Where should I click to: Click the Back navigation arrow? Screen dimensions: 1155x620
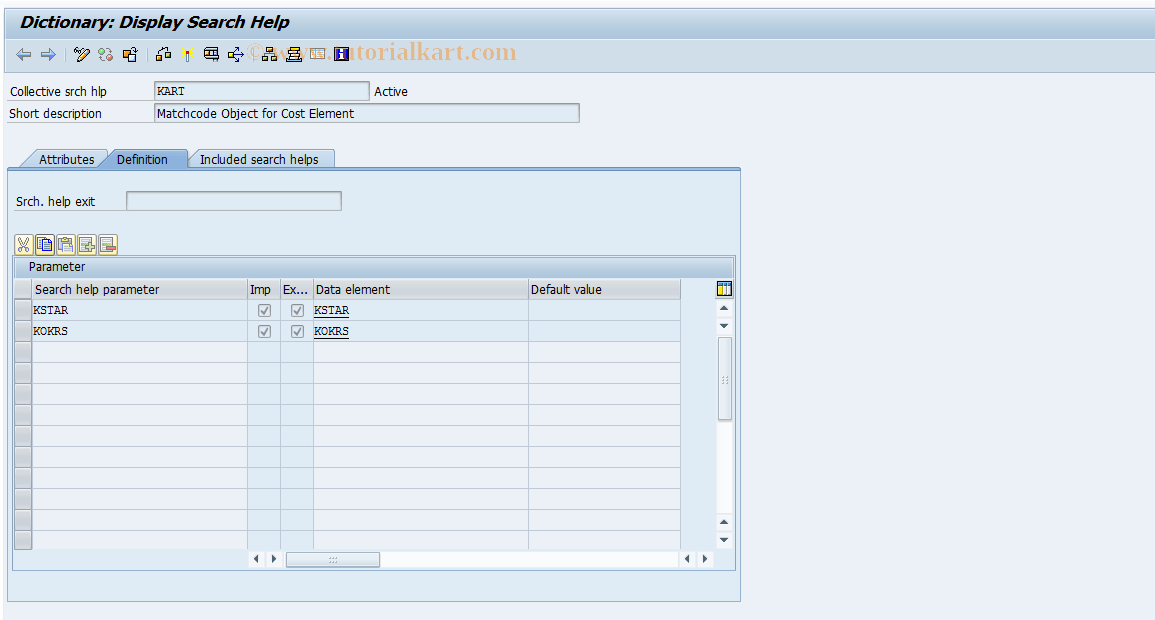[24, 54]
